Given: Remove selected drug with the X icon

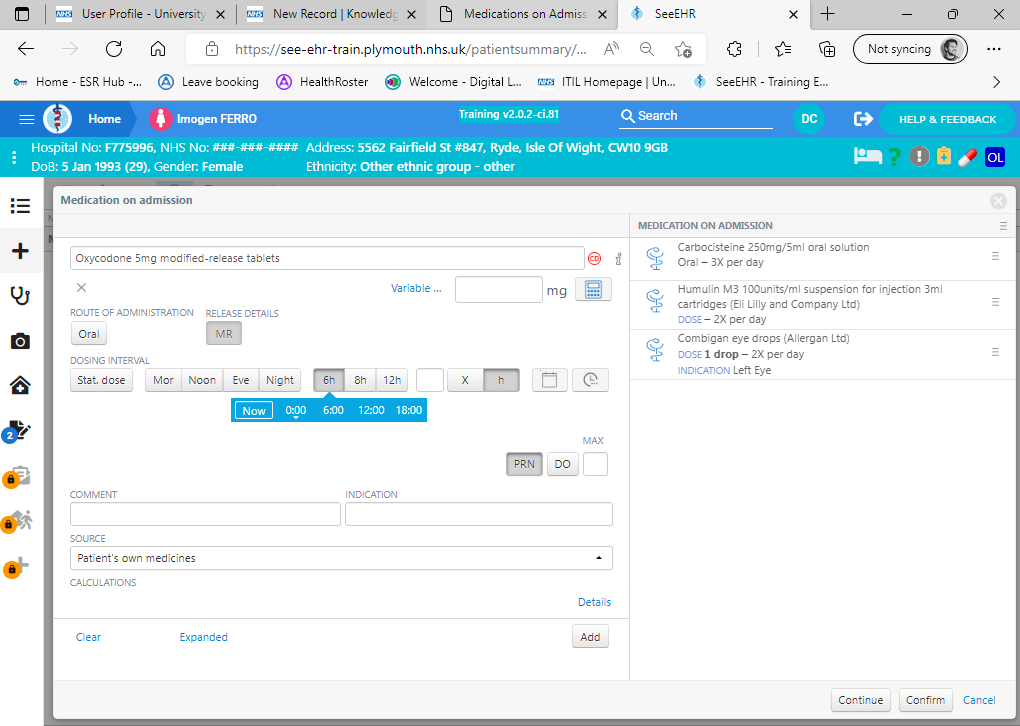Looking at the screenshot, I should coord(81,288).
